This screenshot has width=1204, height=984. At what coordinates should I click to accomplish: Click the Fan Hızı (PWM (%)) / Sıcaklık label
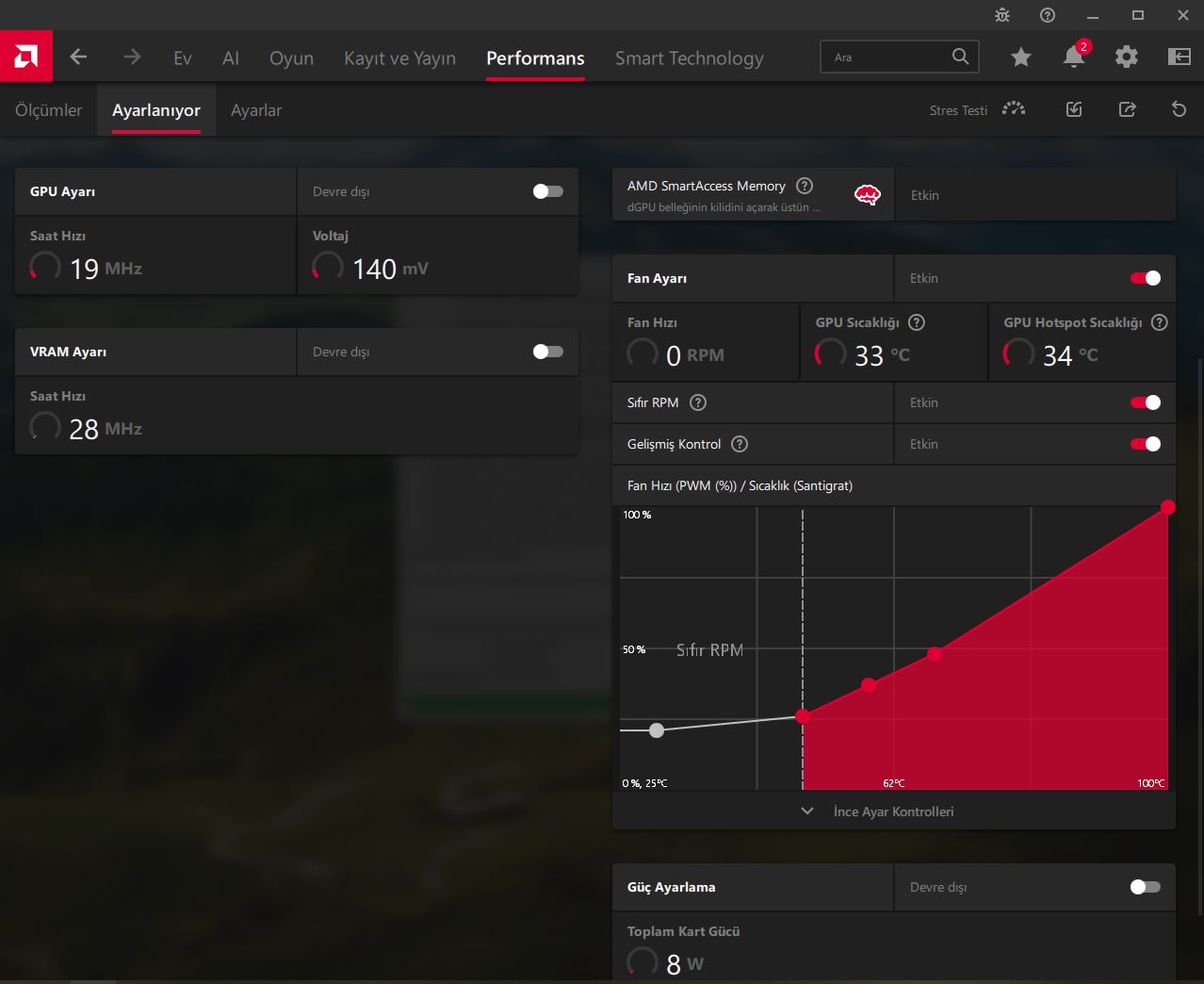coord(740,485)
